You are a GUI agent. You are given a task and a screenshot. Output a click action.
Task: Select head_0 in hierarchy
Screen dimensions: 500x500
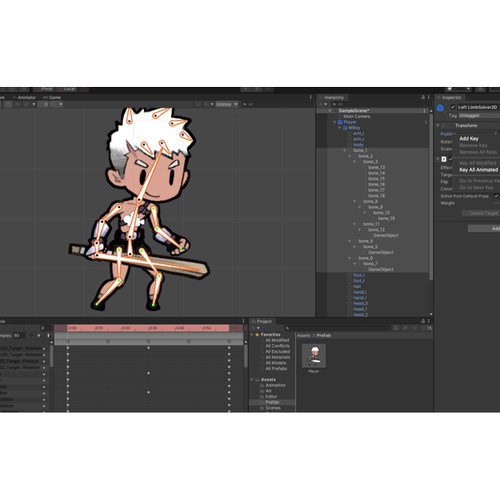point(361,303)
